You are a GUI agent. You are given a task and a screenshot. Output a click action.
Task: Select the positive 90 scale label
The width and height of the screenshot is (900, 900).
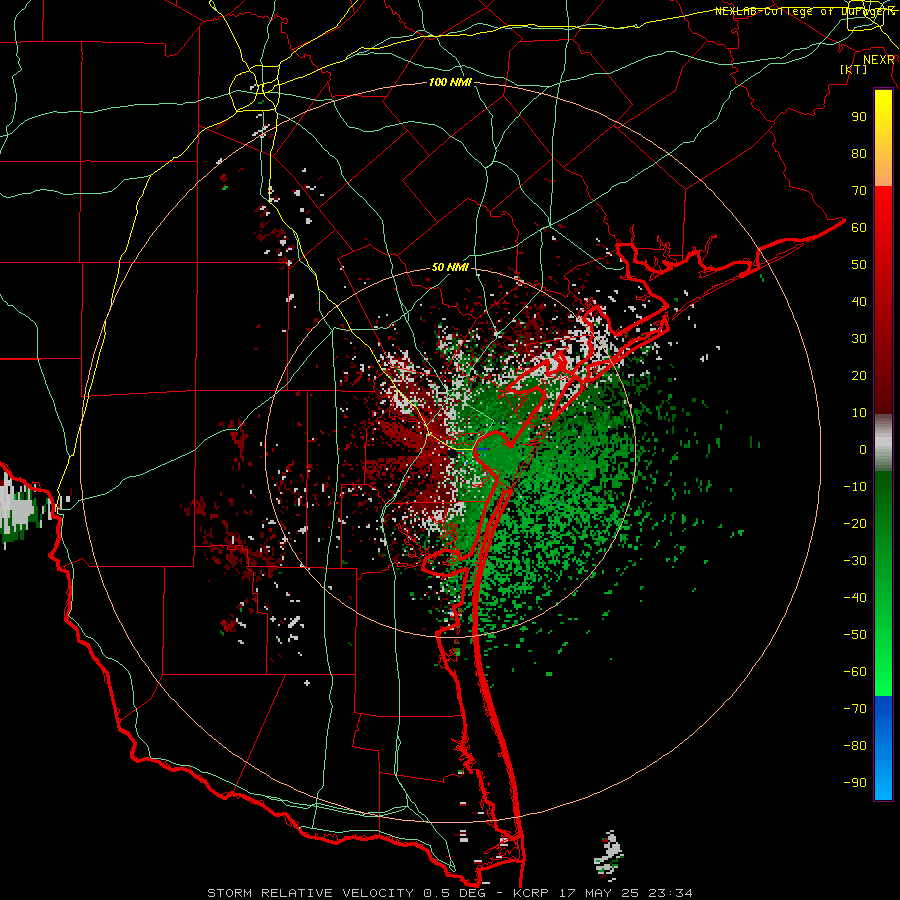click(x=859, y=117)
